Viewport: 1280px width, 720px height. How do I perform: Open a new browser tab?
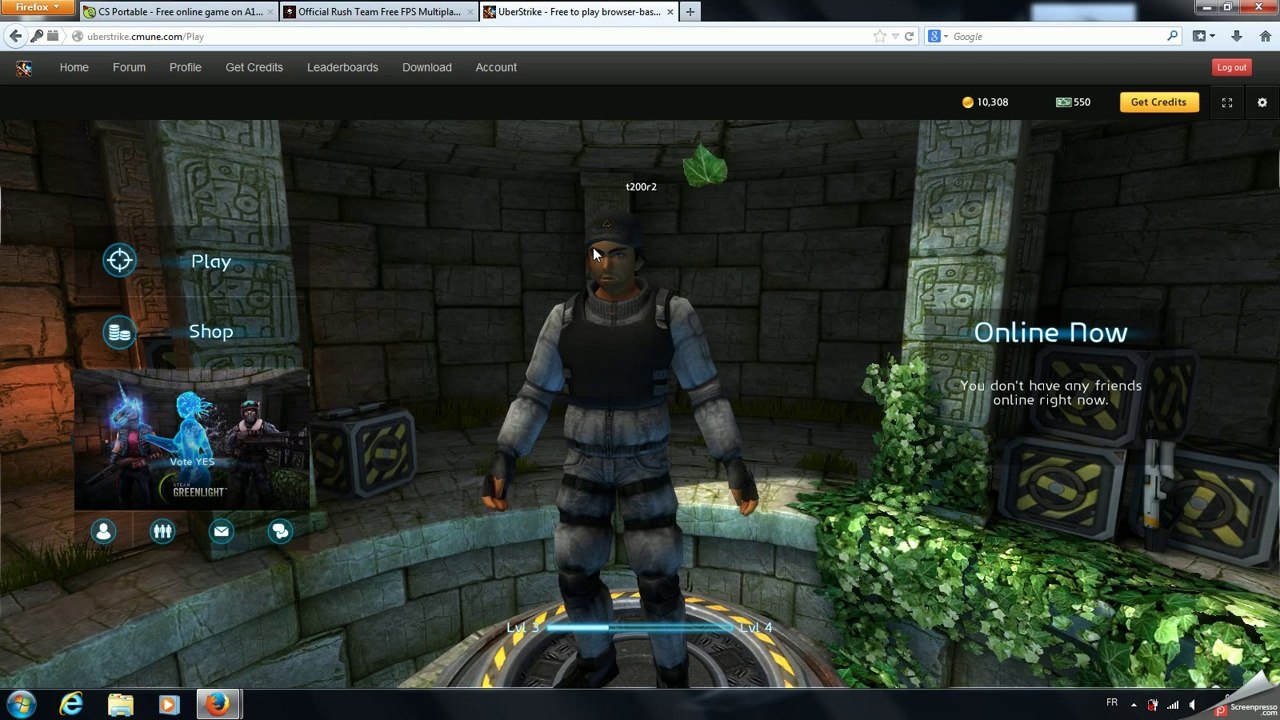[690, 12]
